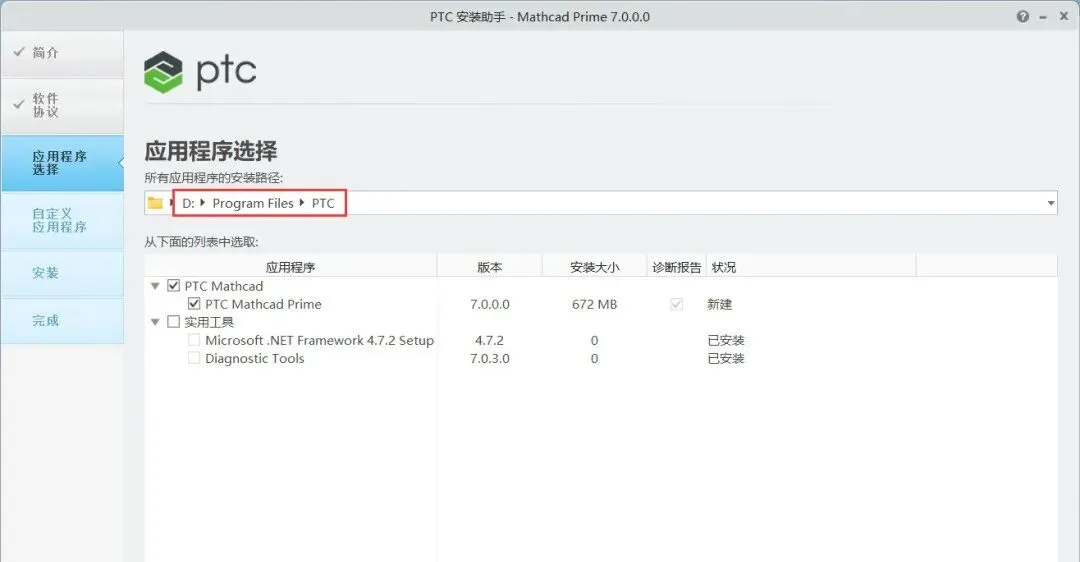The height and width of the screenshot is (562, 1080).
Task: Click the ptc logo
Action: tap(200, 72)
